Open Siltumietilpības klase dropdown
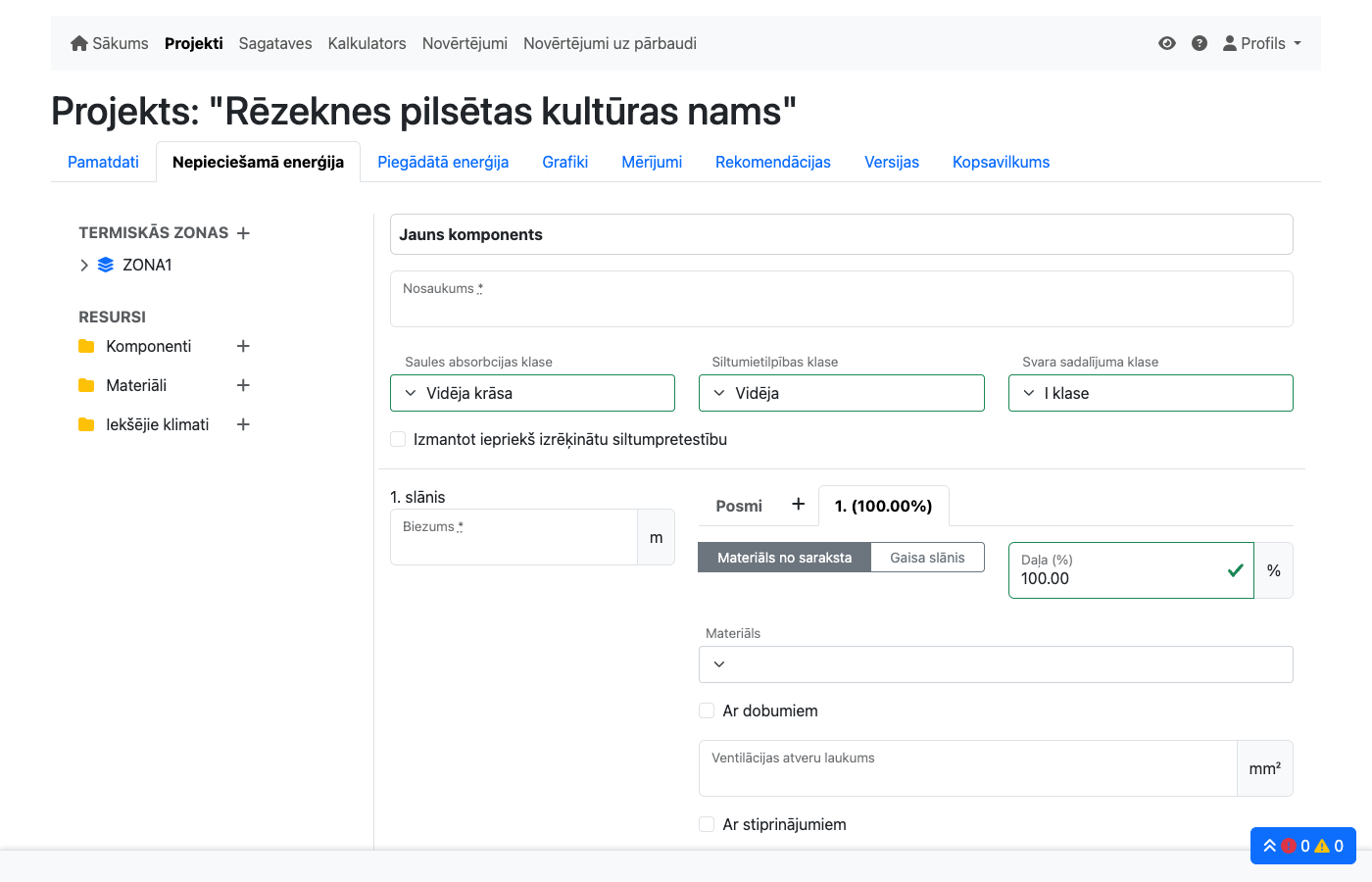This screenshot has width=1372, height=882. pyautogui.click(x=841, y=393)
